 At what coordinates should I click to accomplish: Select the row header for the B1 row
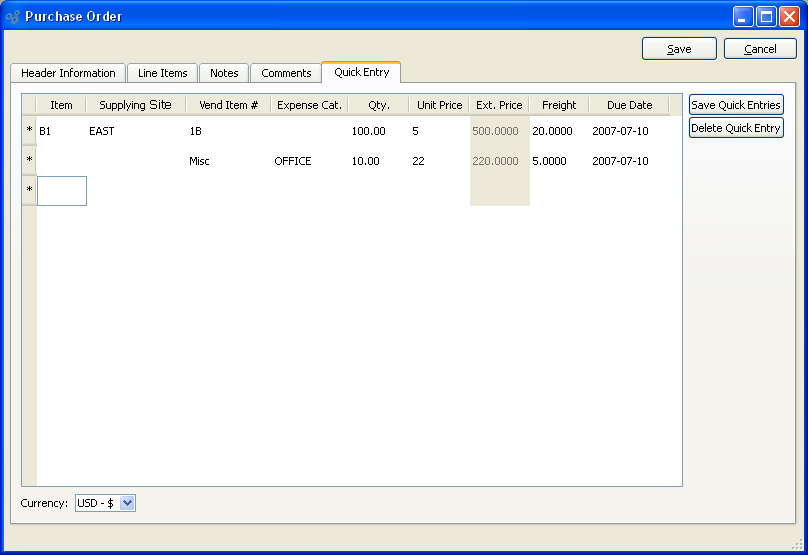pos(29,131)
